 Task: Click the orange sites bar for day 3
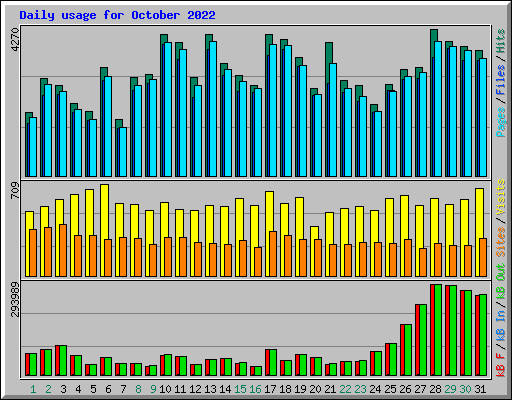coord(63,250)
